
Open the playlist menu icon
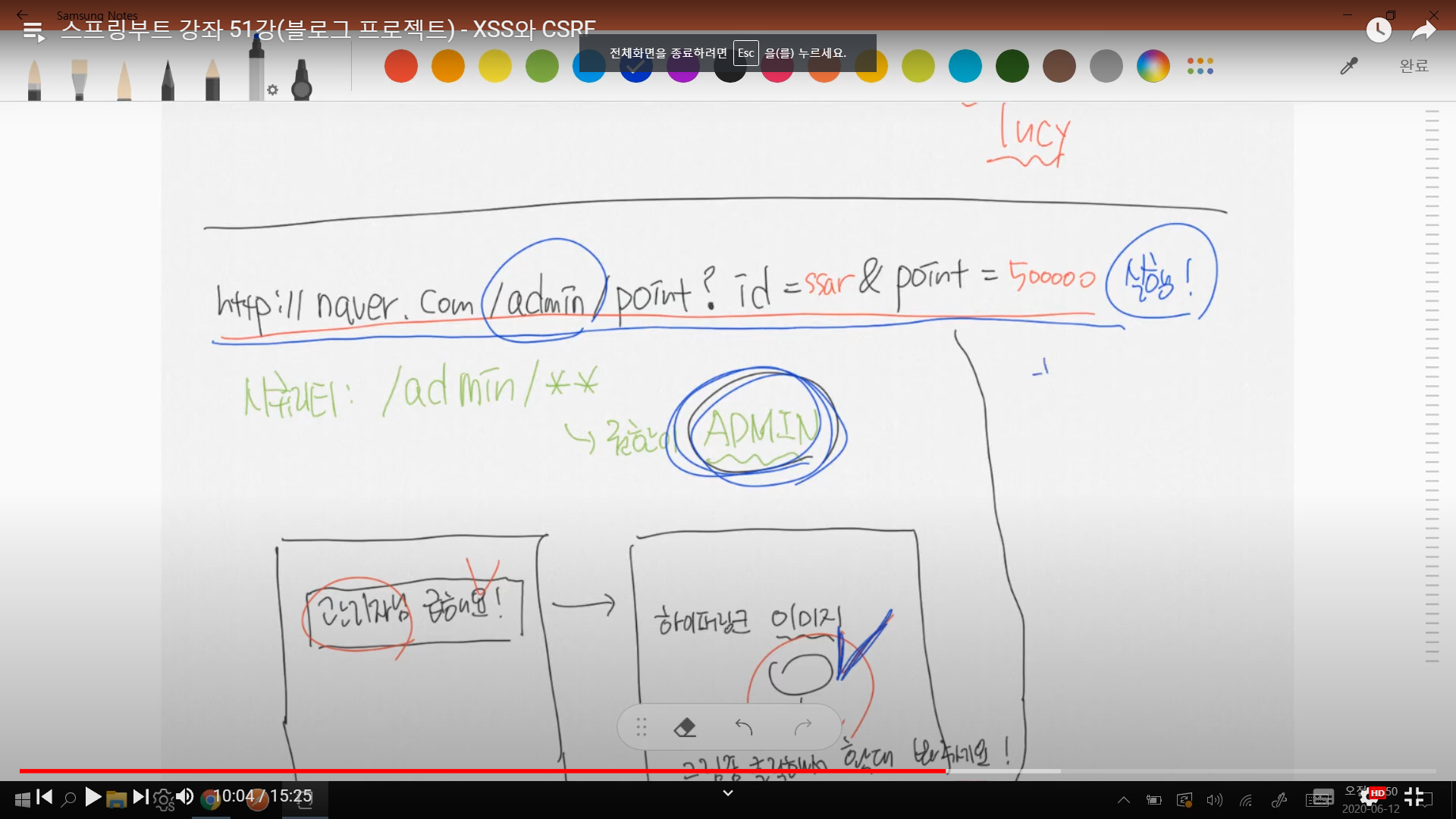pos(33,32)
